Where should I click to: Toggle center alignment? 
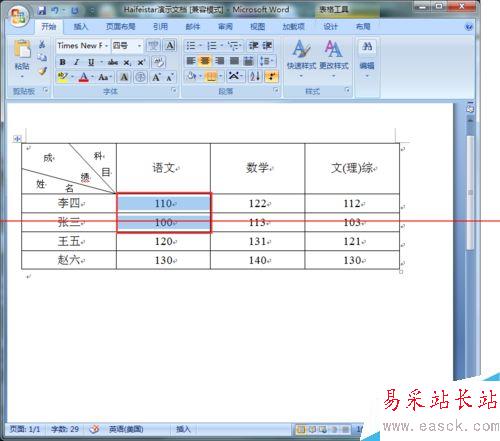pos(205,61)
